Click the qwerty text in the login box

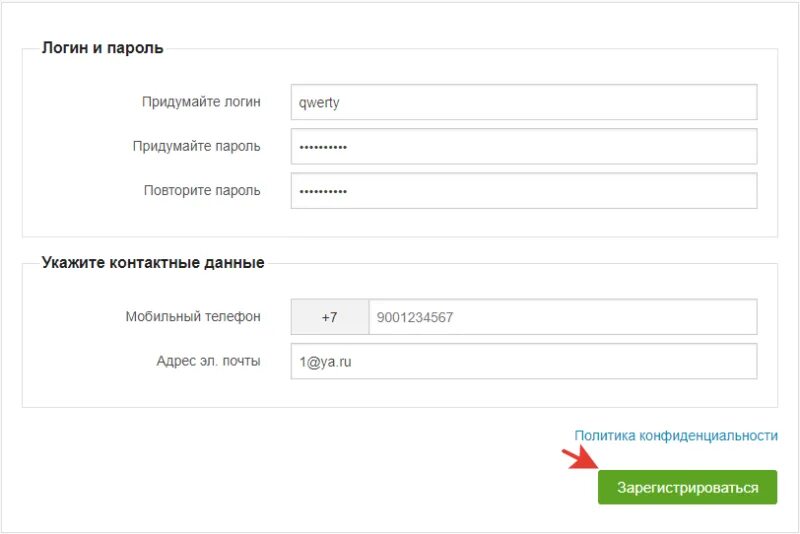(x=319, y=103)
